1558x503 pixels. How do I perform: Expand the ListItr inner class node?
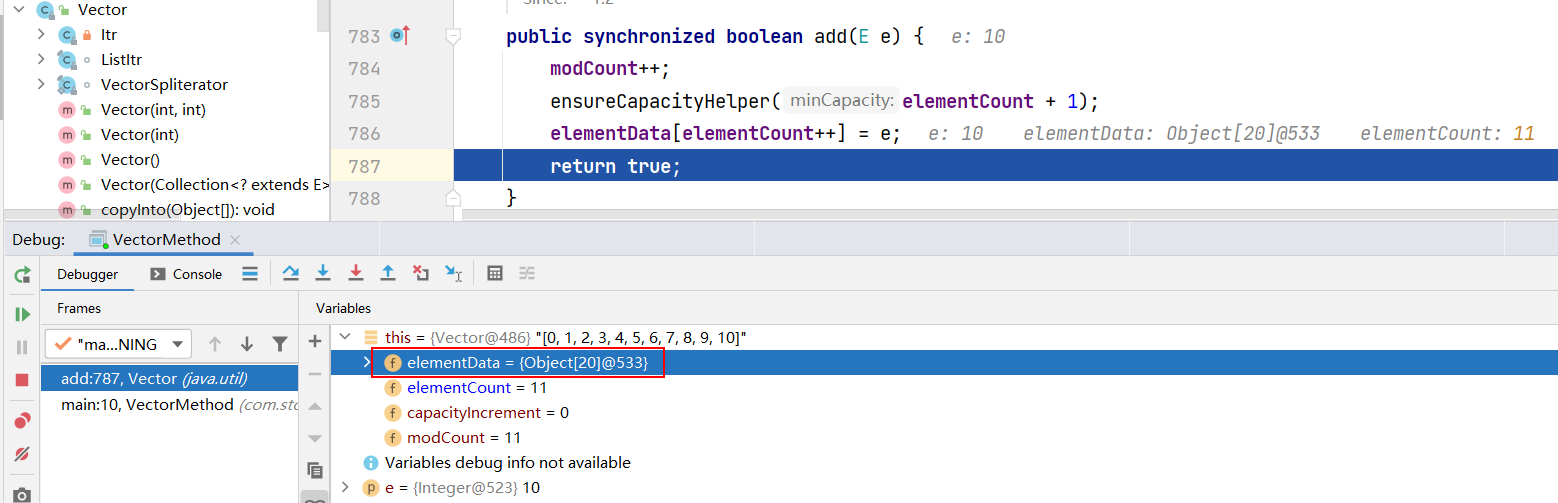(41, 59)
